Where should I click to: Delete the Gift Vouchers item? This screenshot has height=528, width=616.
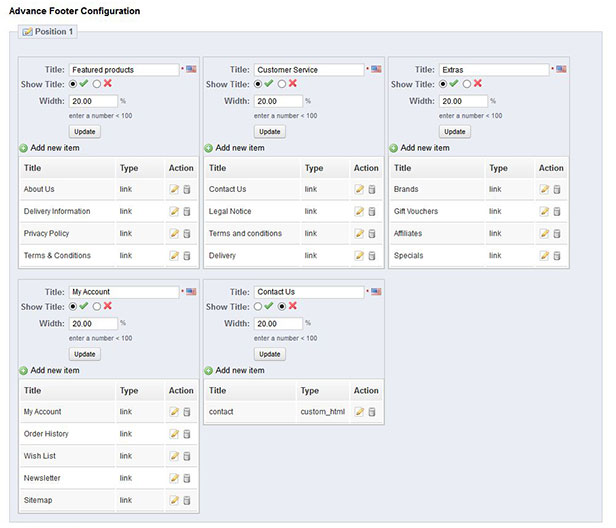click(557, 211)
